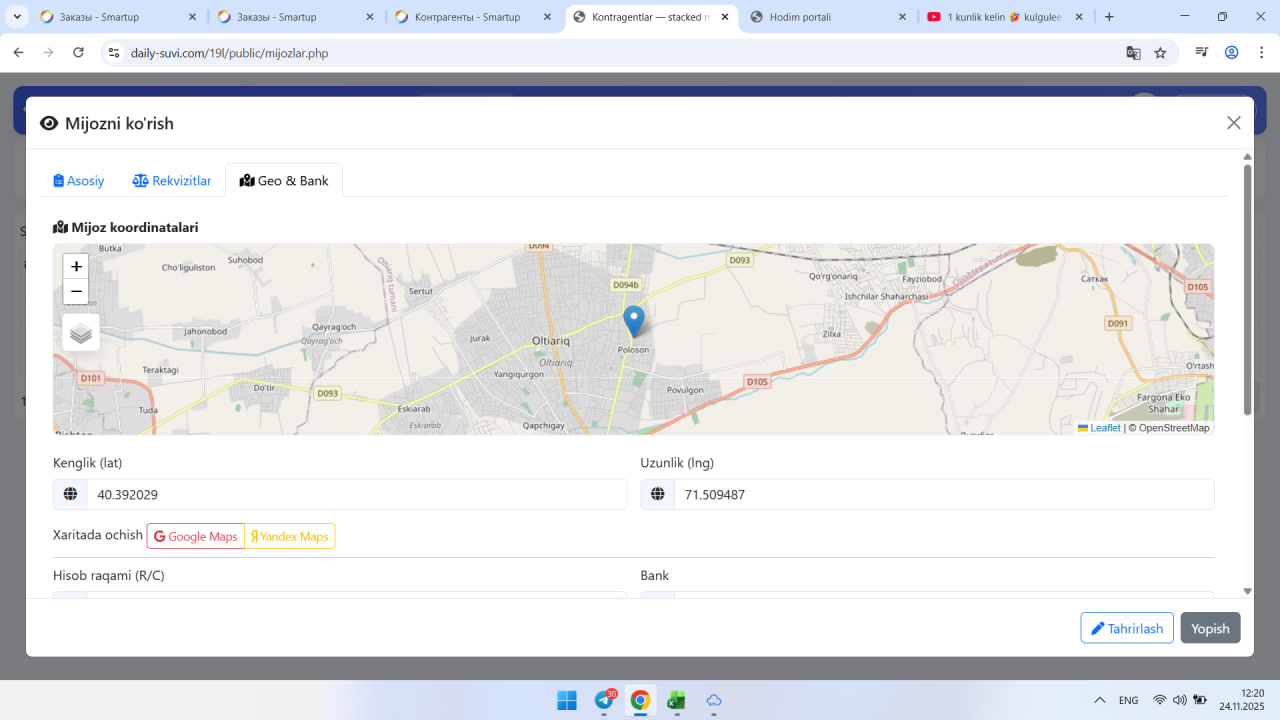1280x720 pixels.
Task: Click the Uzunlik (lng) input field
Action: (943, 494)
